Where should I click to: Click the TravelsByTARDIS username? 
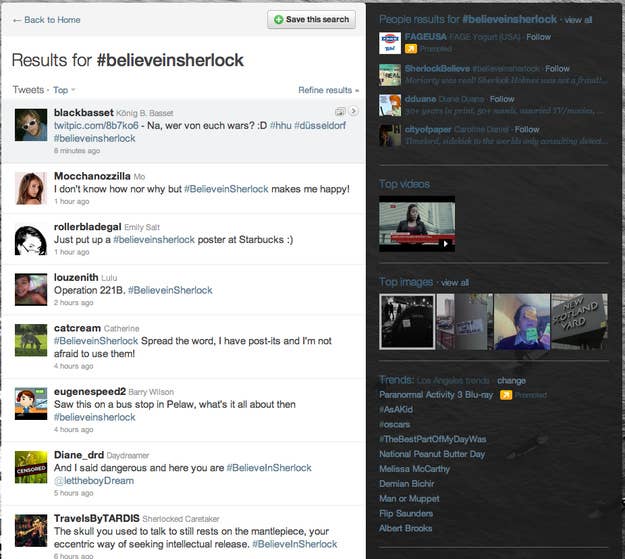[96, 518]
